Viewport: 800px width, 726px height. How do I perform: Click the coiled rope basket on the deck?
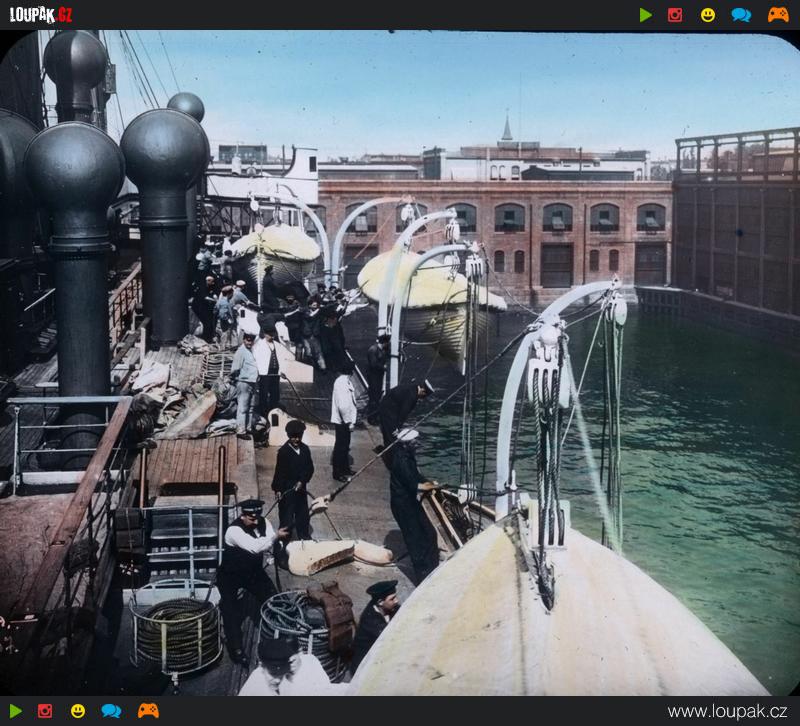click(x=177, y=632)
